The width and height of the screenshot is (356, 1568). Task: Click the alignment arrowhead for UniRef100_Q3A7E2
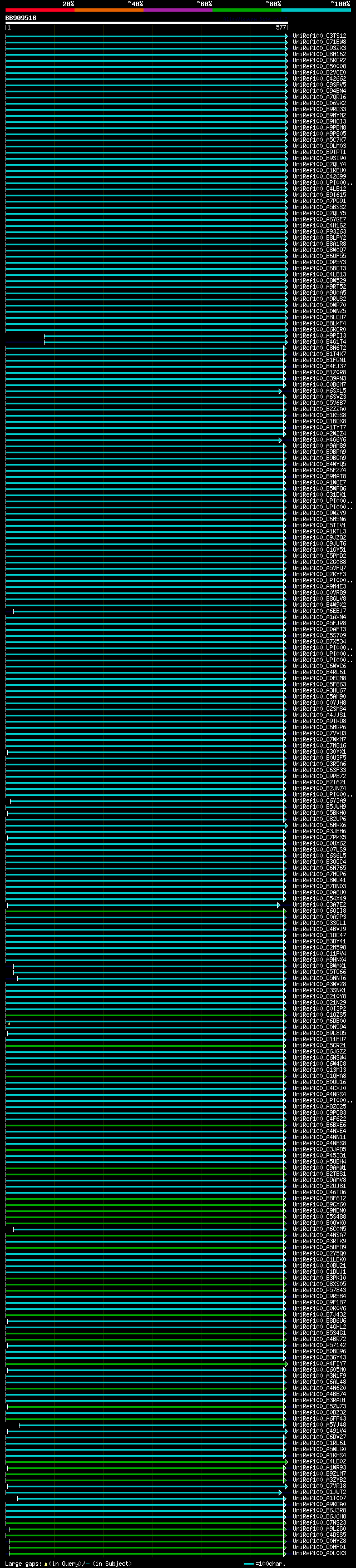tap(279, 905)
